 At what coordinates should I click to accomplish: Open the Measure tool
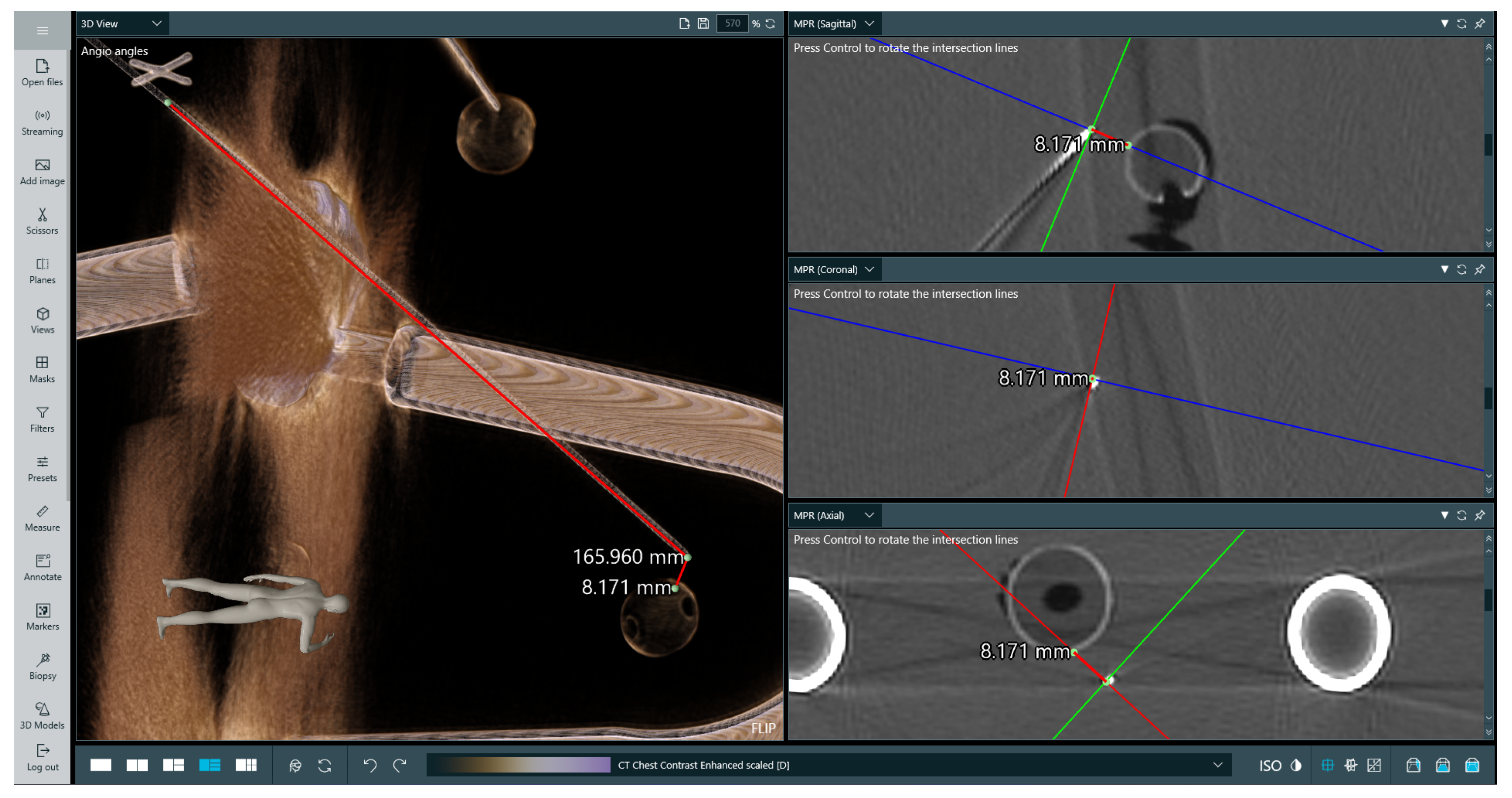[x=42, y=517]
